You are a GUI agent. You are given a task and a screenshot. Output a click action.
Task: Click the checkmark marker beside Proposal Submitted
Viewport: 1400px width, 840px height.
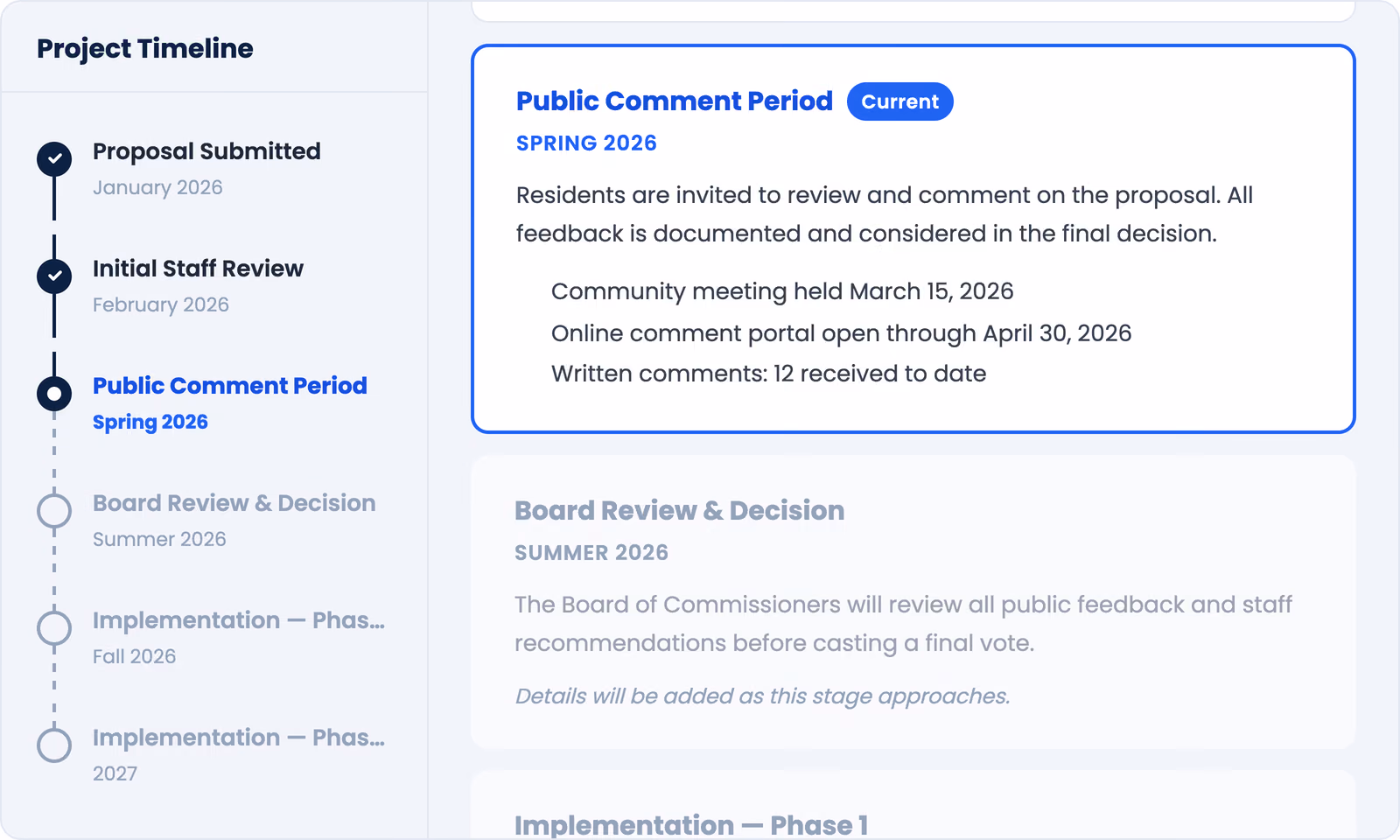[x=54, y=159]
